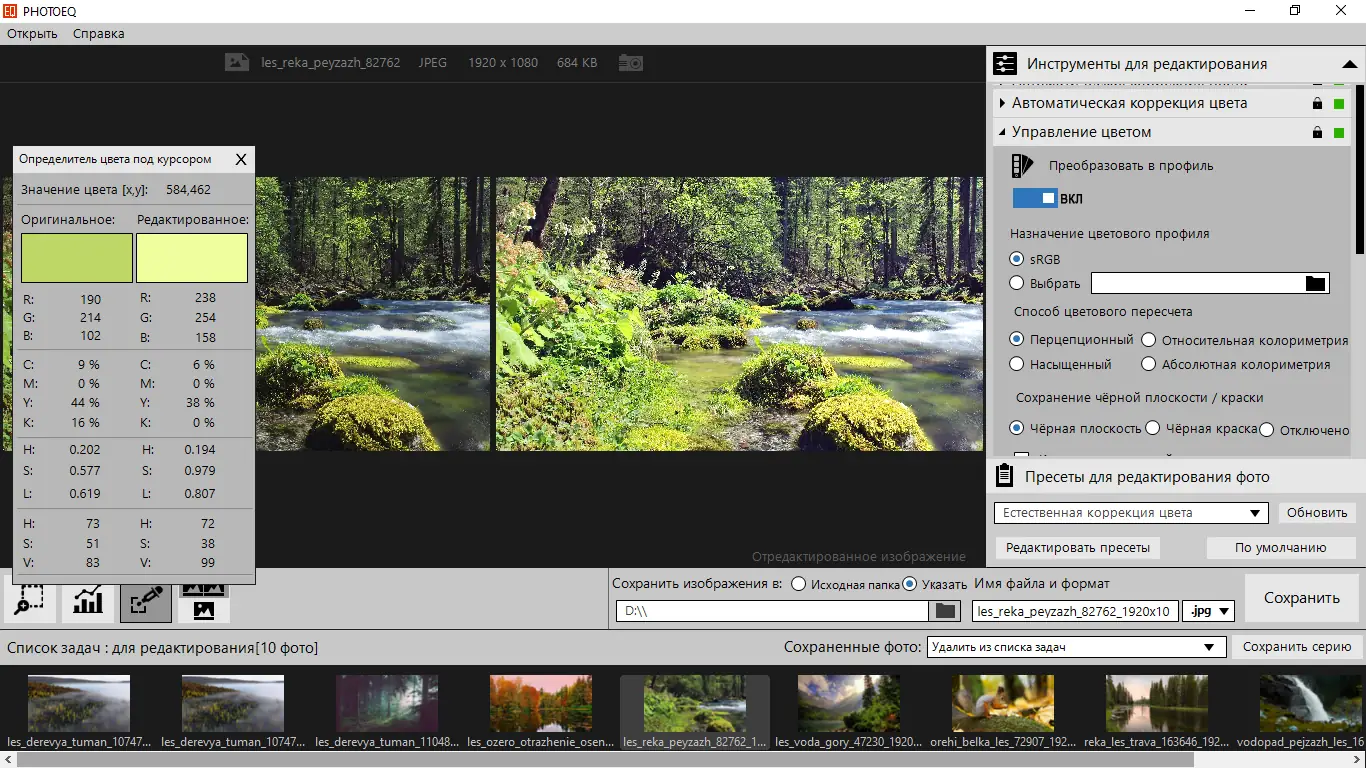Open the Открыть menu
The width and height of the screenshot is (1366, 768).
tap(32, 34)
